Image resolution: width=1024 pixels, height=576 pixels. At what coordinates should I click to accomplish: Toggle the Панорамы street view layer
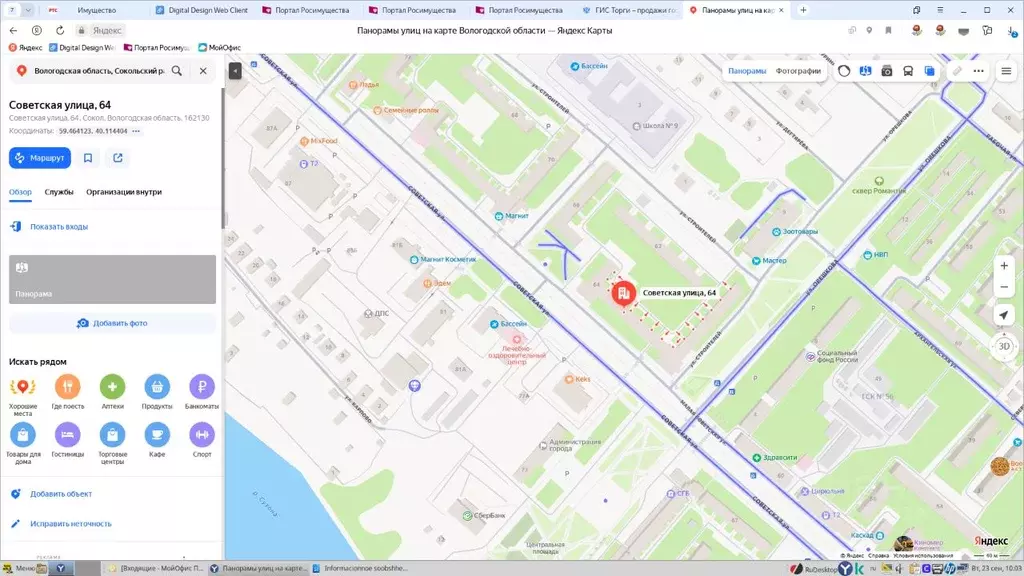point(747,71)
